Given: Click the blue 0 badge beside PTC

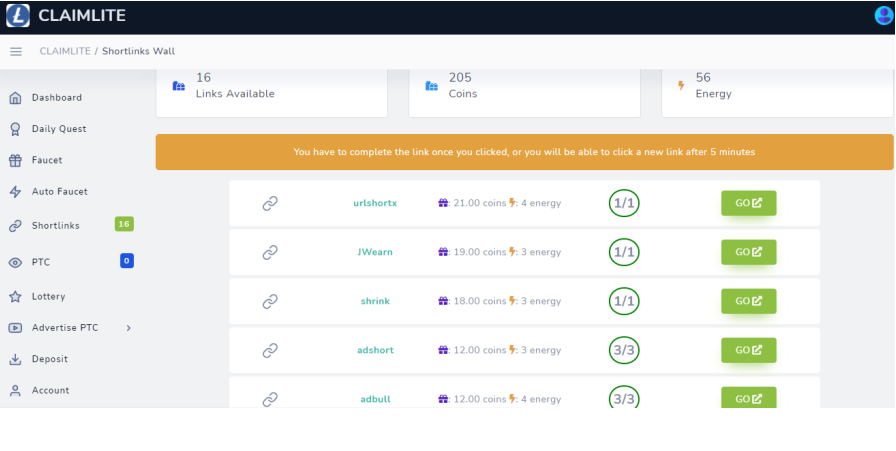Looking at the screenshot, I should pyautogui.click(x=127, y=261).
